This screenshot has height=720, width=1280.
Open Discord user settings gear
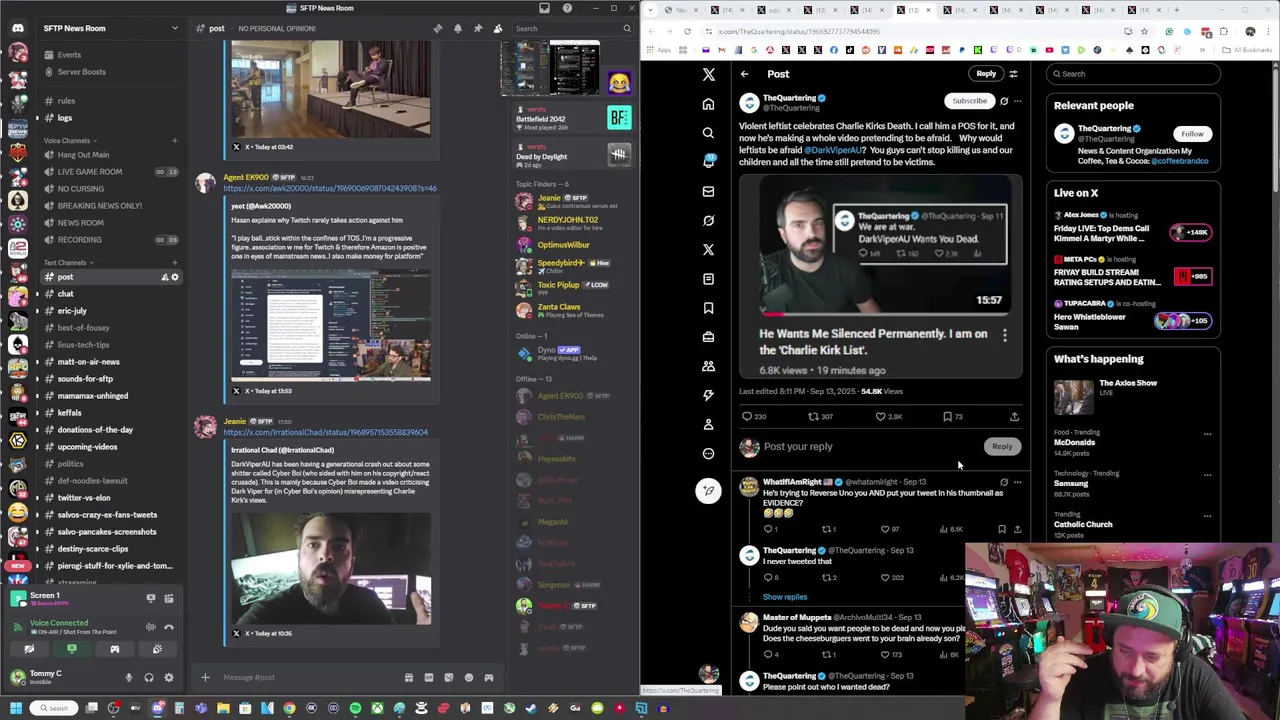tap(168, 678)
